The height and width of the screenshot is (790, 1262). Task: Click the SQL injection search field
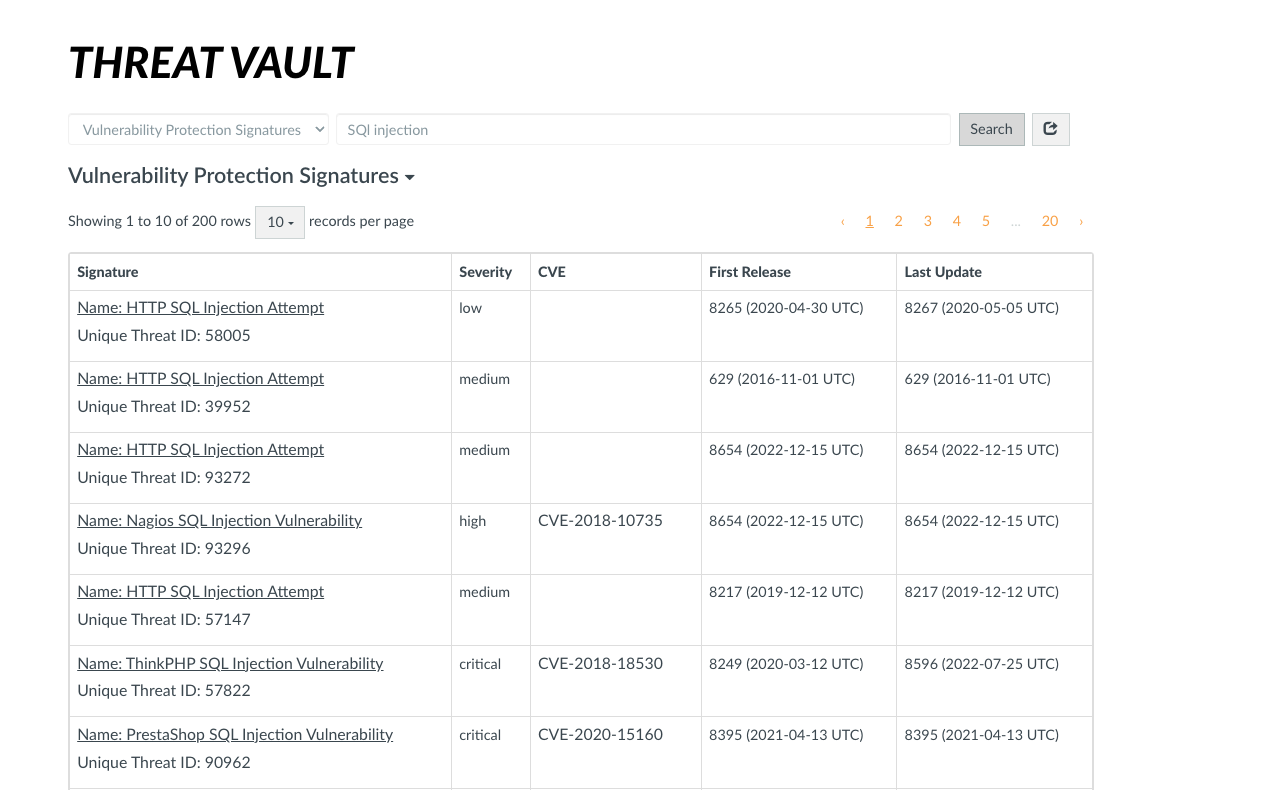tap(643, 129)
